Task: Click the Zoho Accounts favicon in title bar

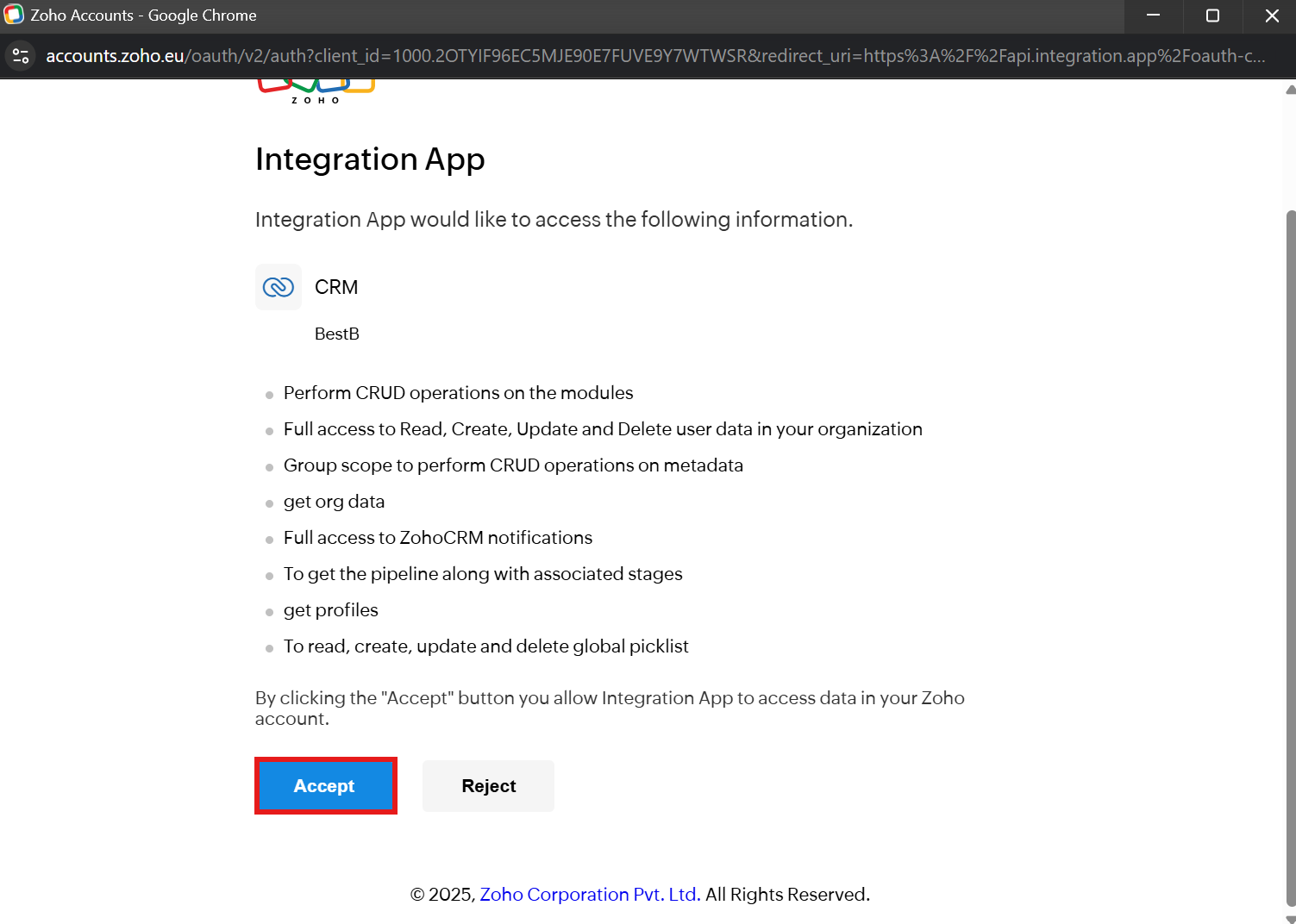Action: point(14,15)
